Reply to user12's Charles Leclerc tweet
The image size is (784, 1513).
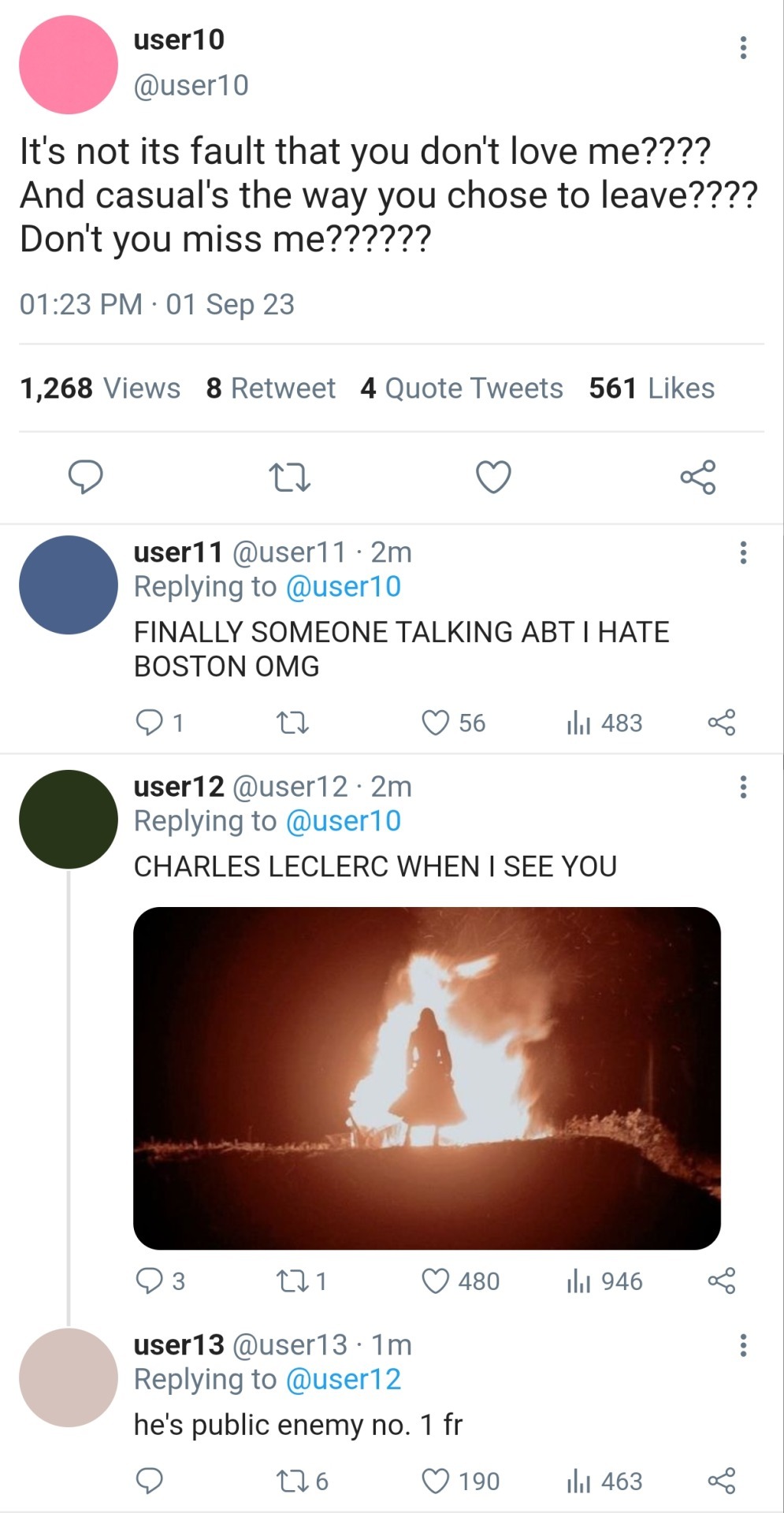(149, 1281)
